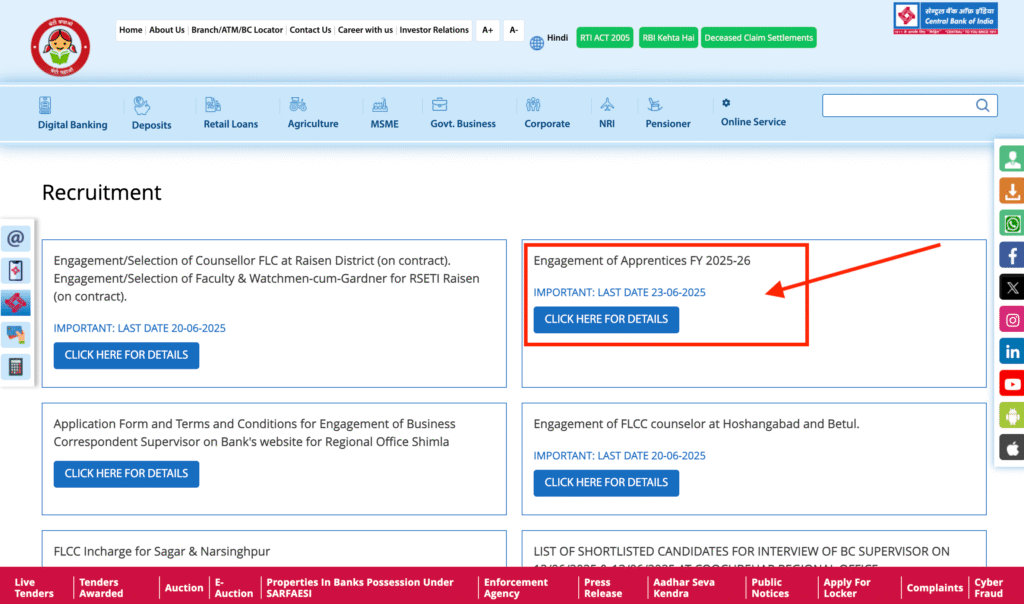The width and height of the screenshot is (1024, 604).
Task: Open the LinkedIn icon in right sidebar
Action: 1012,352
